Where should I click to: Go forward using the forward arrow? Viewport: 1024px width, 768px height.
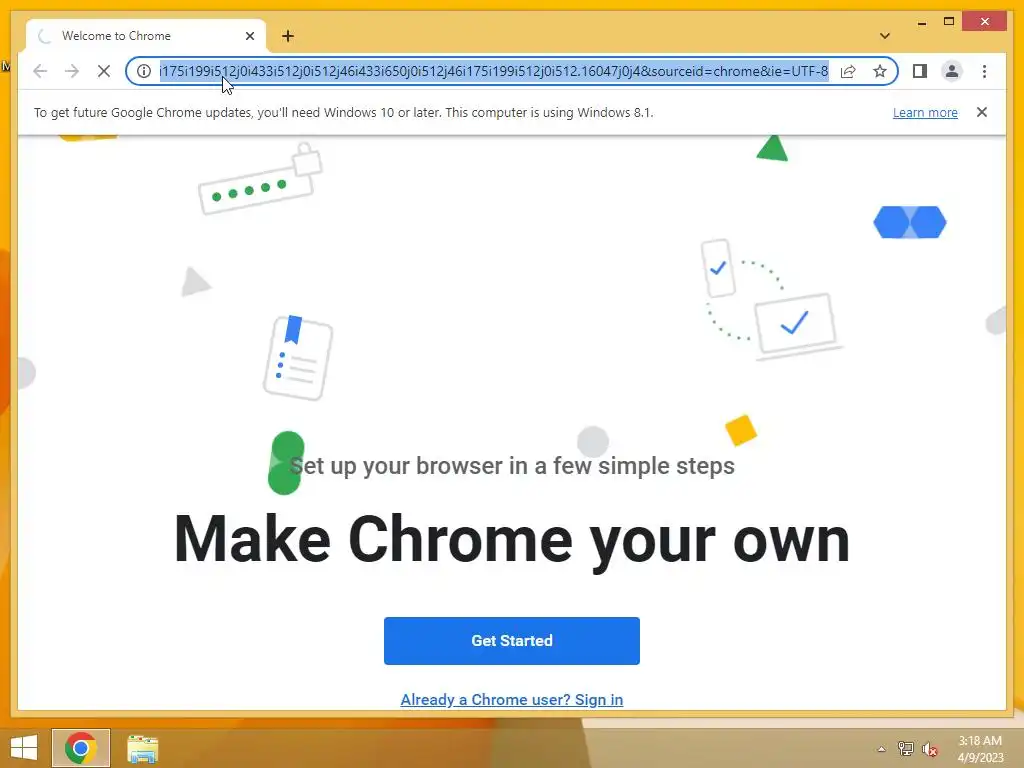coord(72,71)
